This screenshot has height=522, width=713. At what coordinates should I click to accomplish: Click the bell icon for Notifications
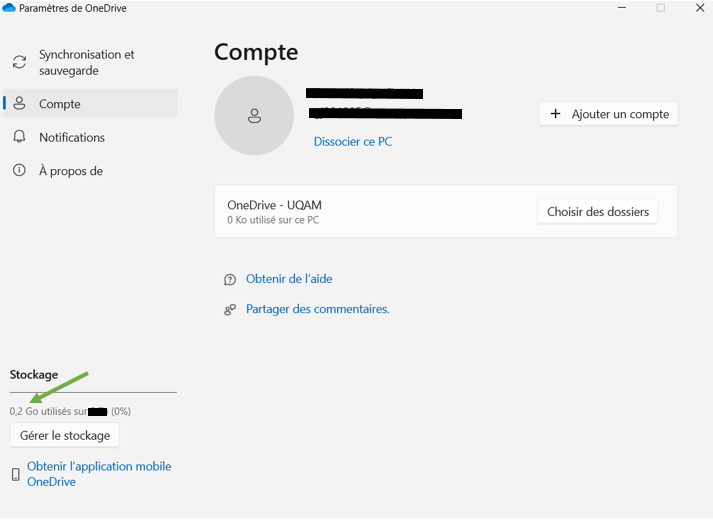click(x=19, y=136)
